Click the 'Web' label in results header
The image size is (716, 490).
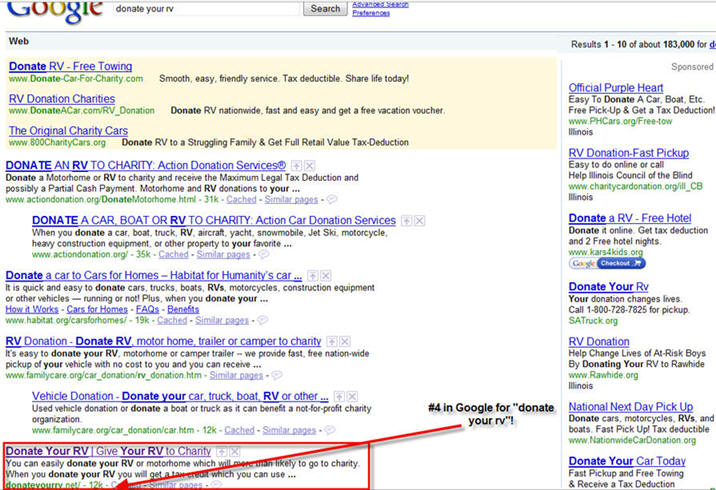pos(19,41)
